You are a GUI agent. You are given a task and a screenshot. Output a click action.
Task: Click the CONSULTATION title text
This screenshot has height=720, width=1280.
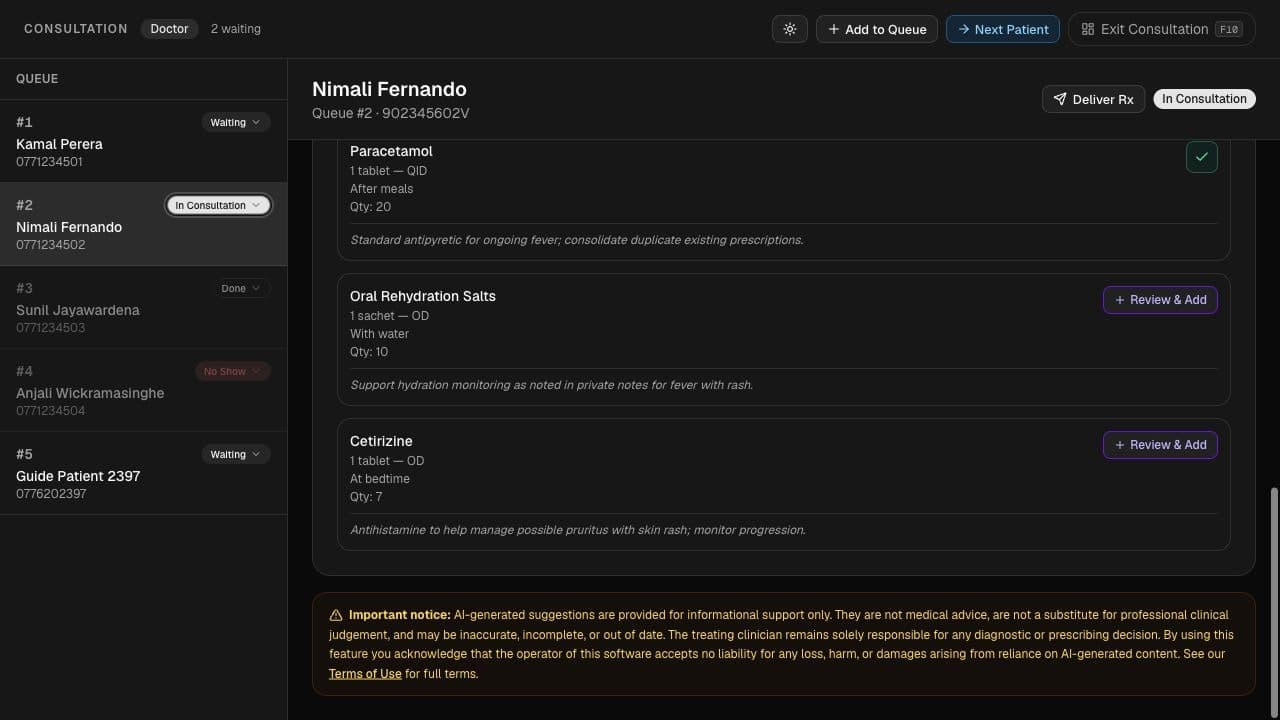76,29
